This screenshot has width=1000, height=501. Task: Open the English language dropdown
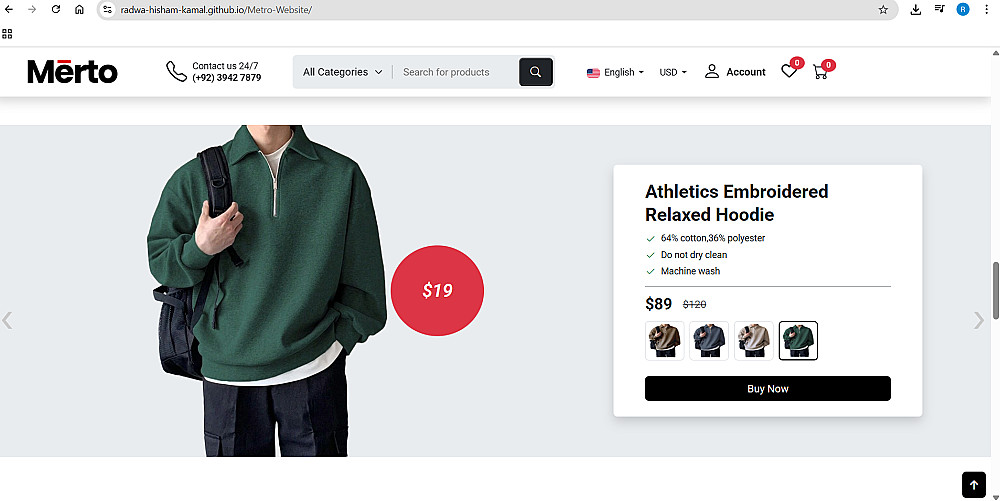coord(615,72)
